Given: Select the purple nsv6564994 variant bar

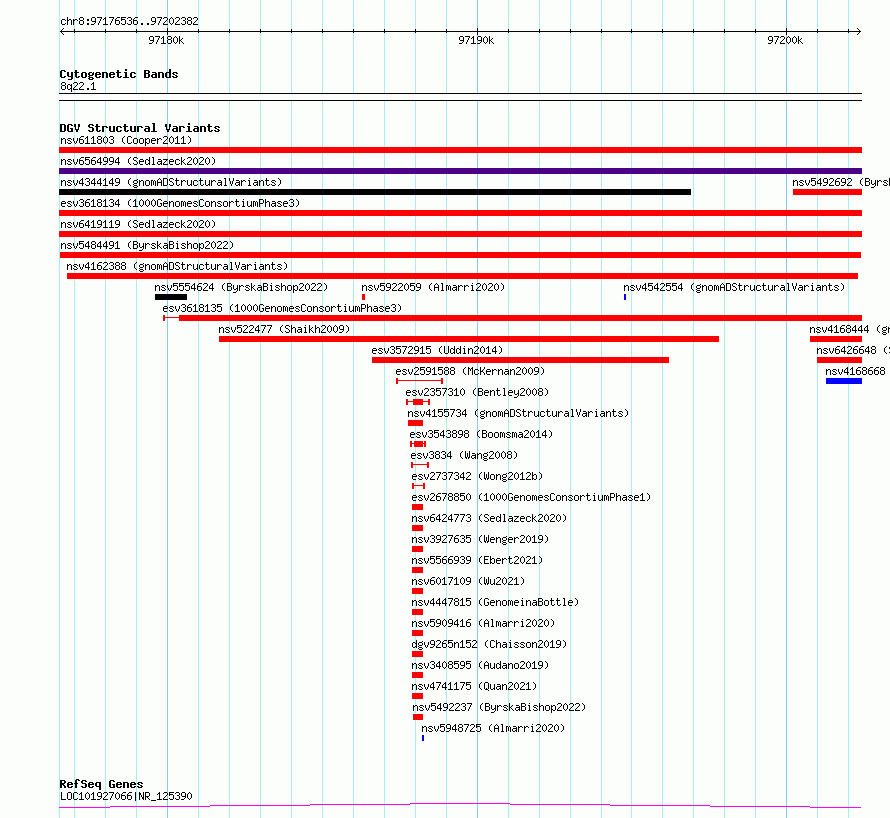Looking at the screenshot, I should coord(460,171).
